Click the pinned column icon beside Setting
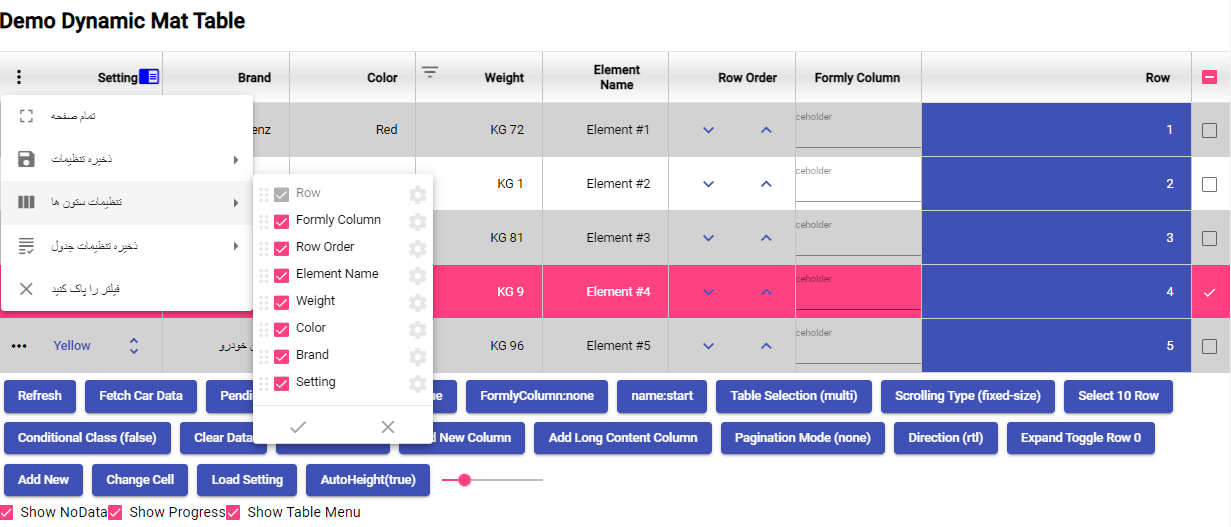Screen dimensions: 1231x527 pos(149,77)
